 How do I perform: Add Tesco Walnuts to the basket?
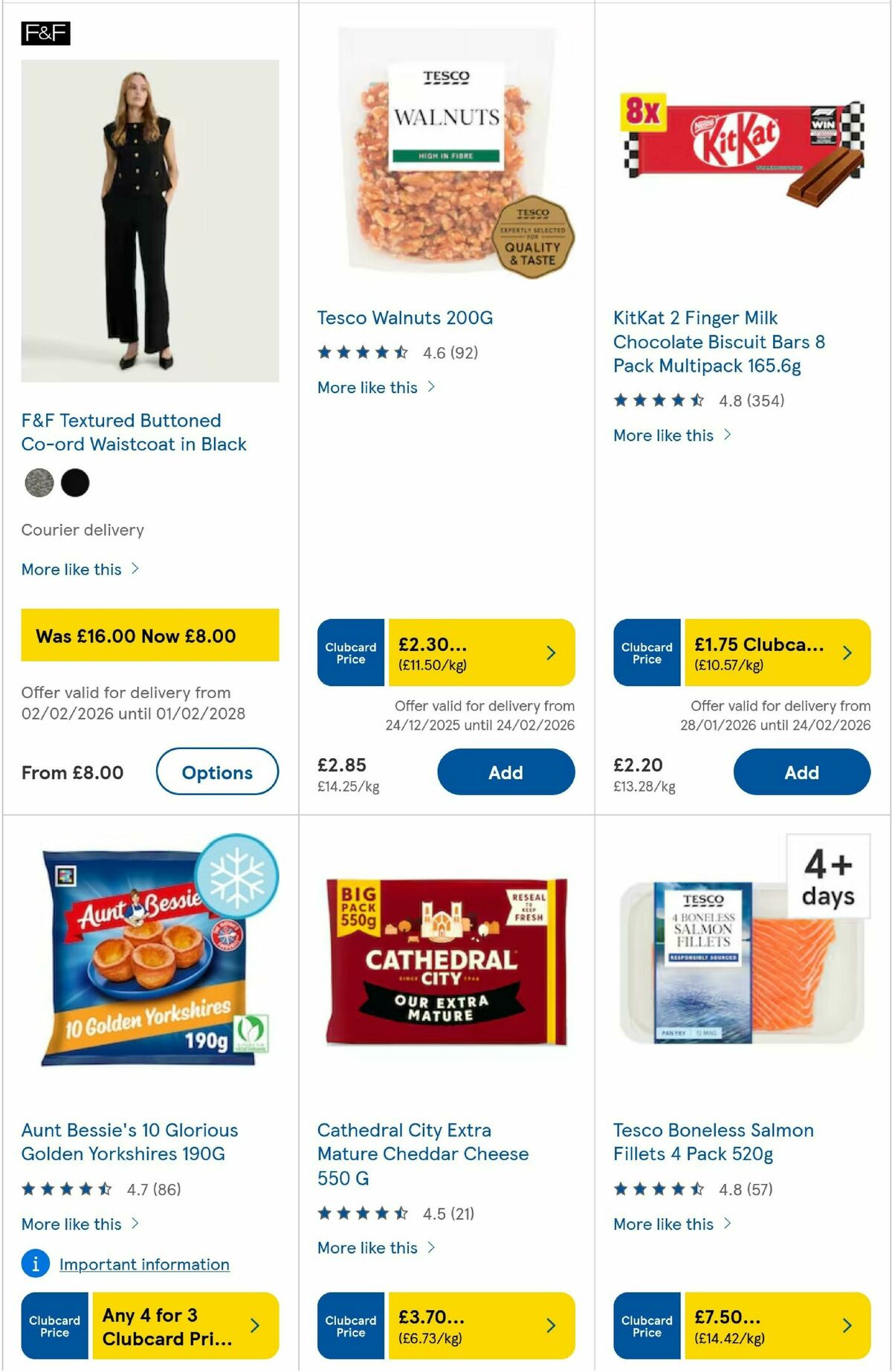pos(505,772)
